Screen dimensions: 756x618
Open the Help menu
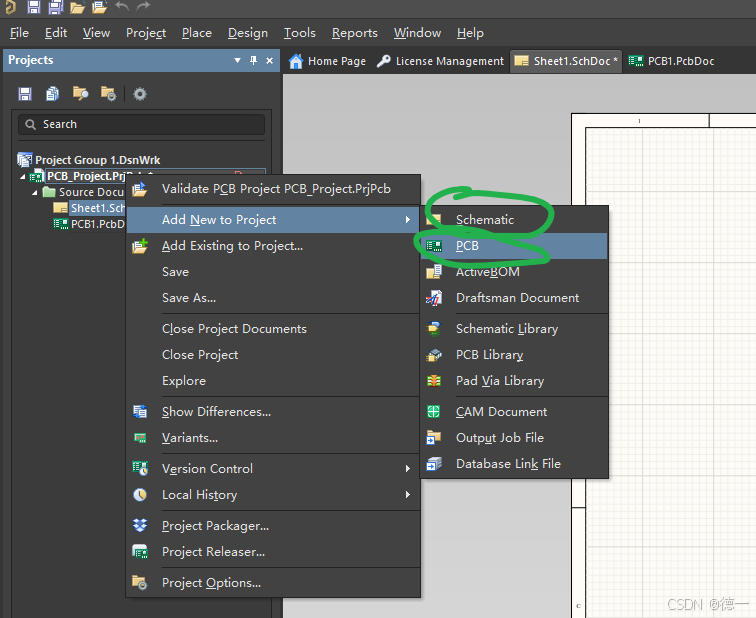[x=470, y=33]
